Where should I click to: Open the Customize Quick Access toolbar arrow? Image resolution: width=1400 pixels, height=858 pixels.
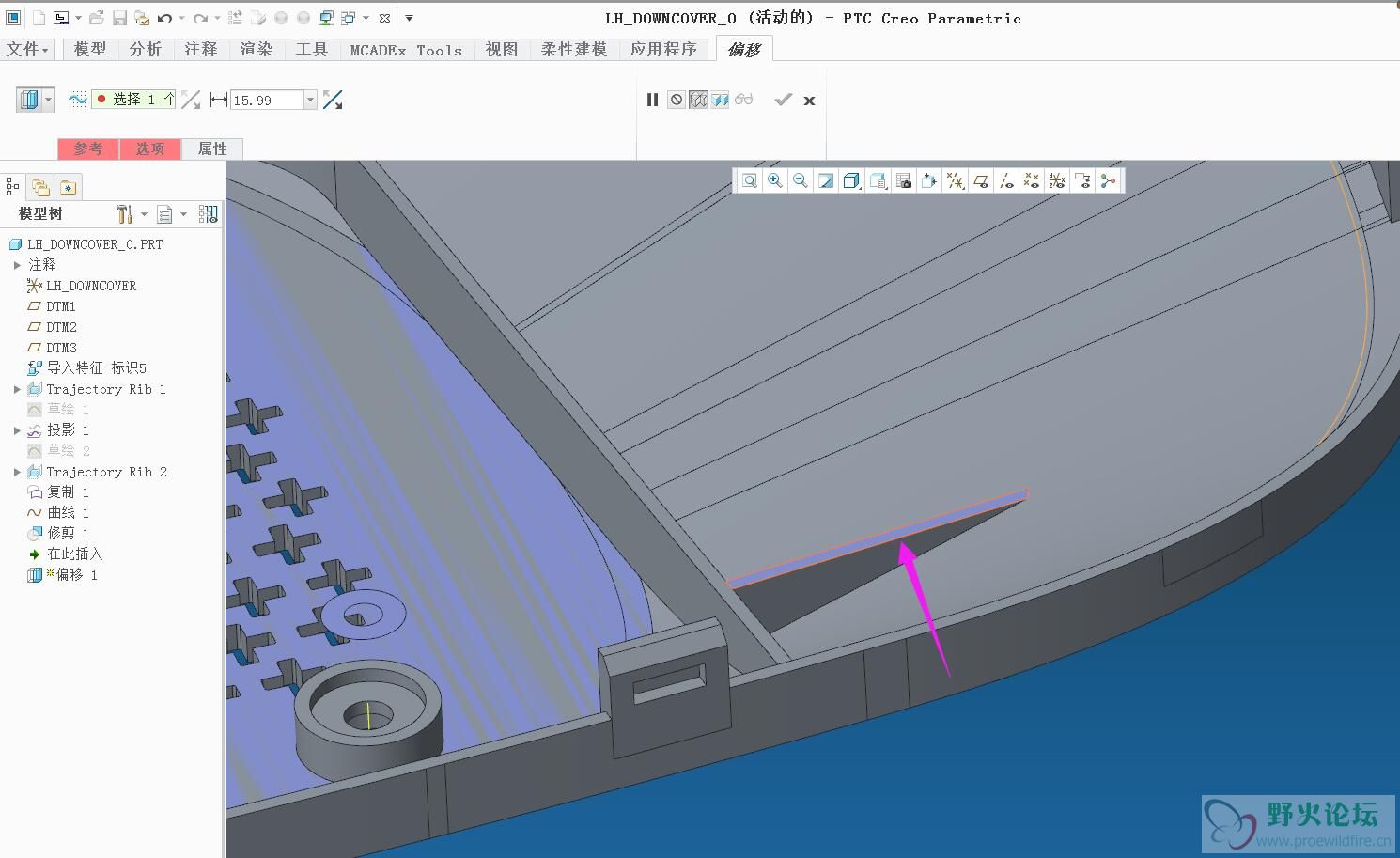[409, 18]
